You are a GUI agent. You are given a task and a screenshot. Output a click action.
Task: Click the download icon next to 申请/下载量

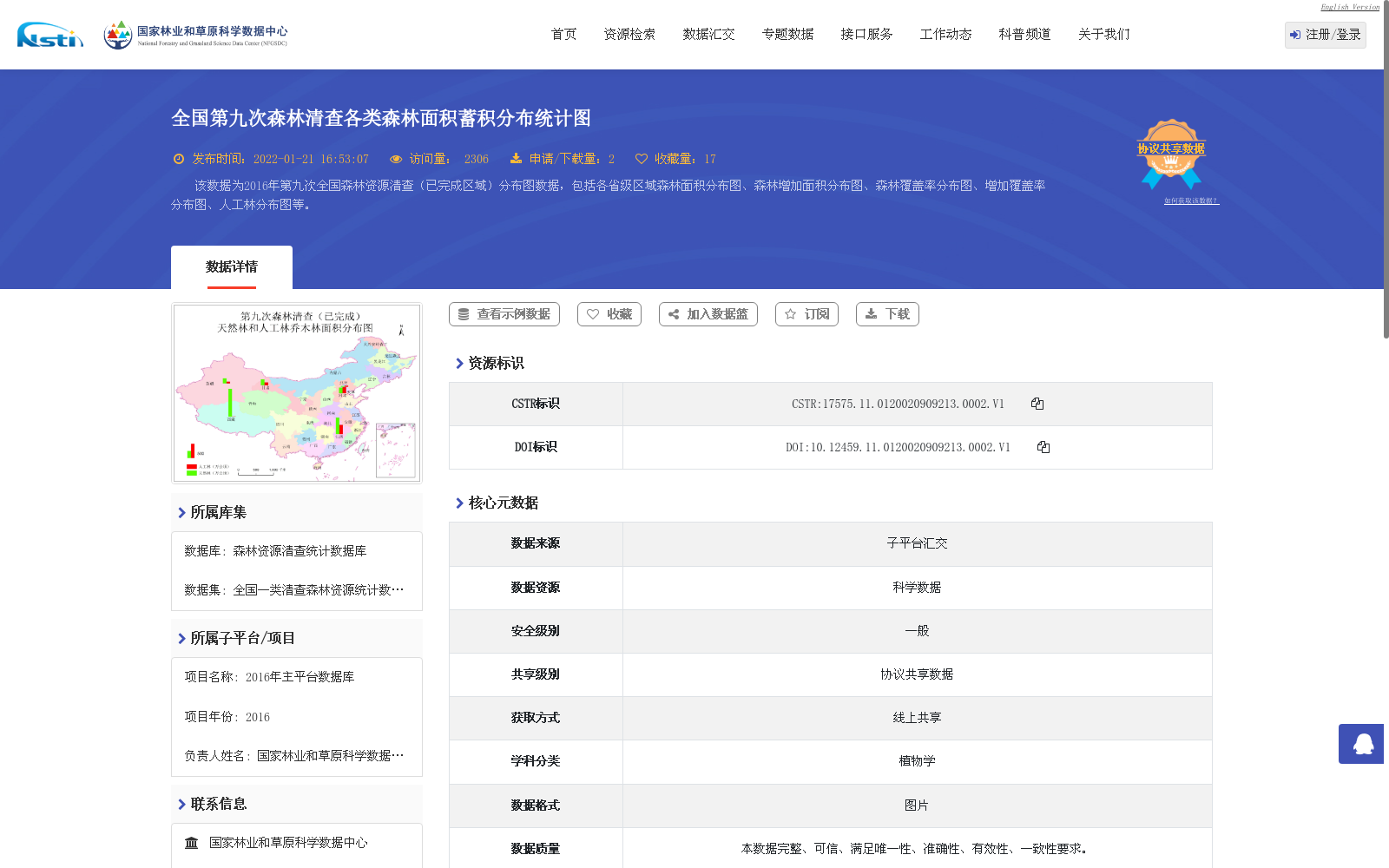pyautogui.click(x=516, y=159)
